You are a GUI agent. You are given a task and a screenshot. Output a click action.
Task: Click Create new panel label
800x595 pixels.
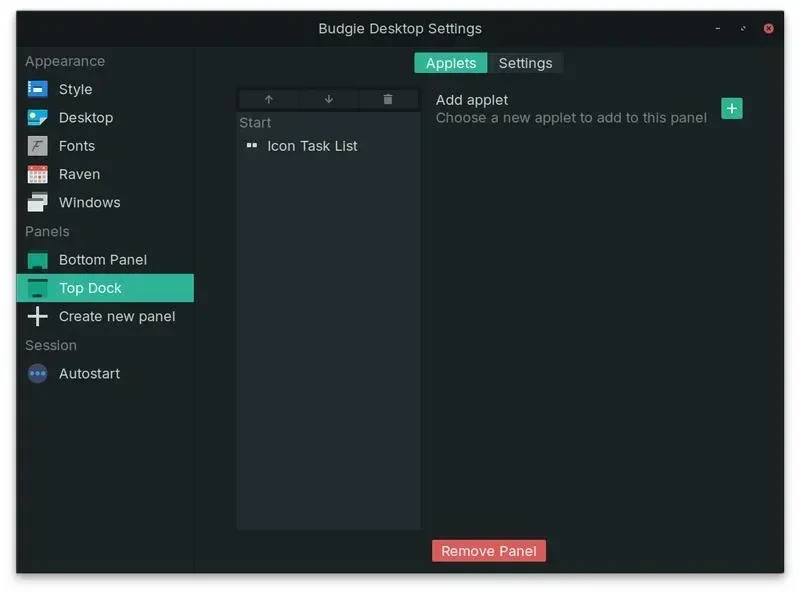click(117, 316)
